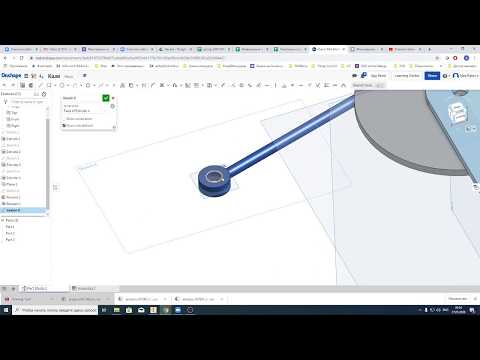Viewport: 480px width, 360px height.
Task: Select the Line sketch tool
Action: (x=41, y=85)
